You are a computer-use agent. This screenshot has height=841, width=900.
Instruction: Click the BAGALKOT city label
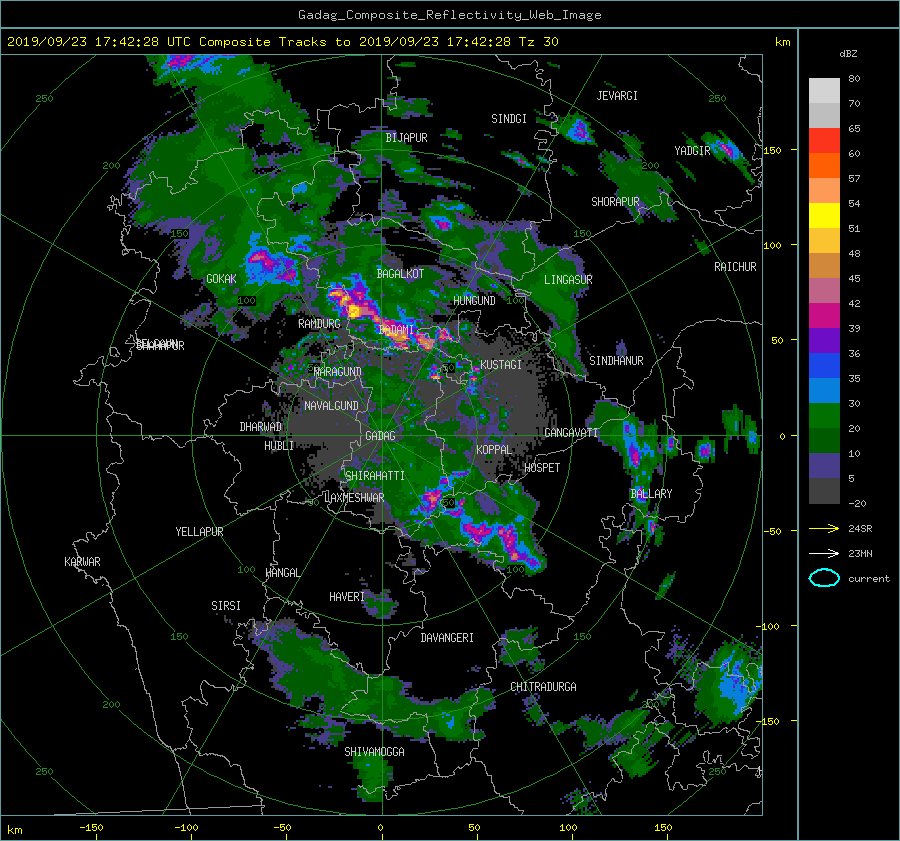pyautogui.click(x=400, y=274)
